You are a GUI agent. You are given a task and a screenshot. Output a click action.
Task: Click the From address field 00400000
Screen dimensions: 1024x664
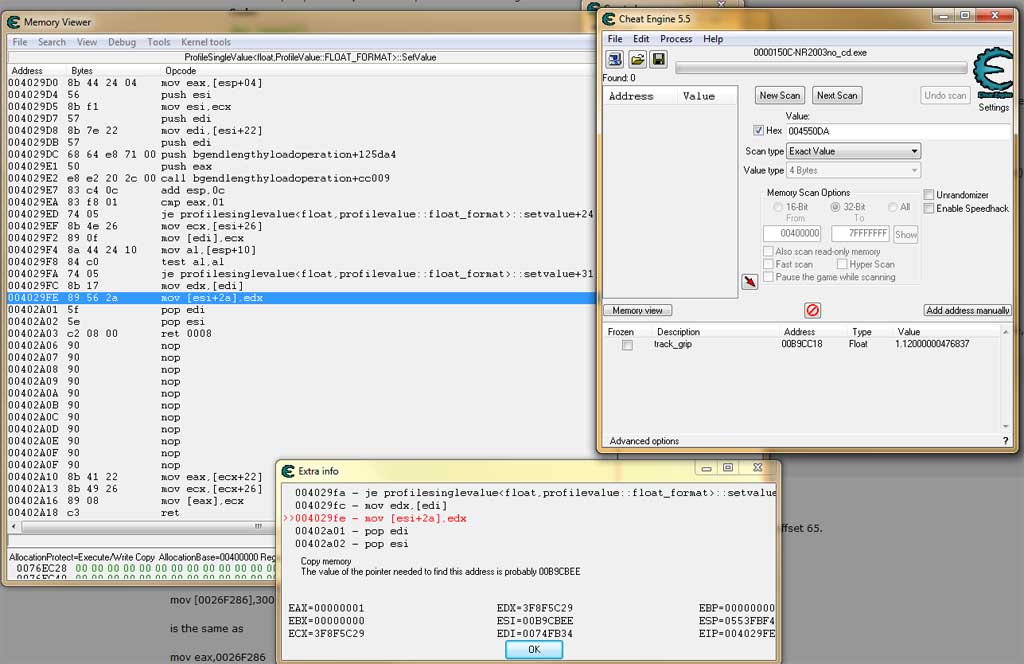coord(792,233)
